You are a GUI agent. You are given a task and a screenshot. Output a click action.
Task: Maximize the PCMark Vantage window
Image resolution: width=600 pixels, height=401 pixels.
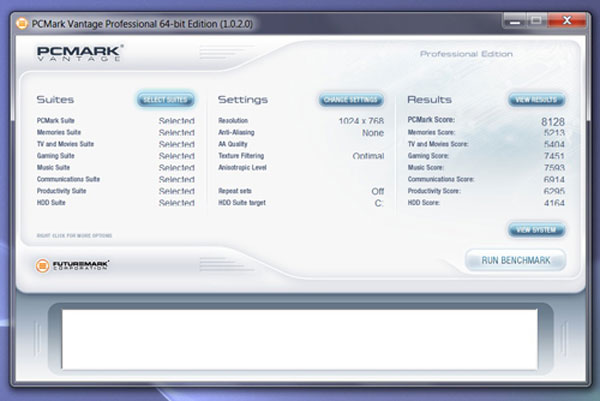point(537,21)
